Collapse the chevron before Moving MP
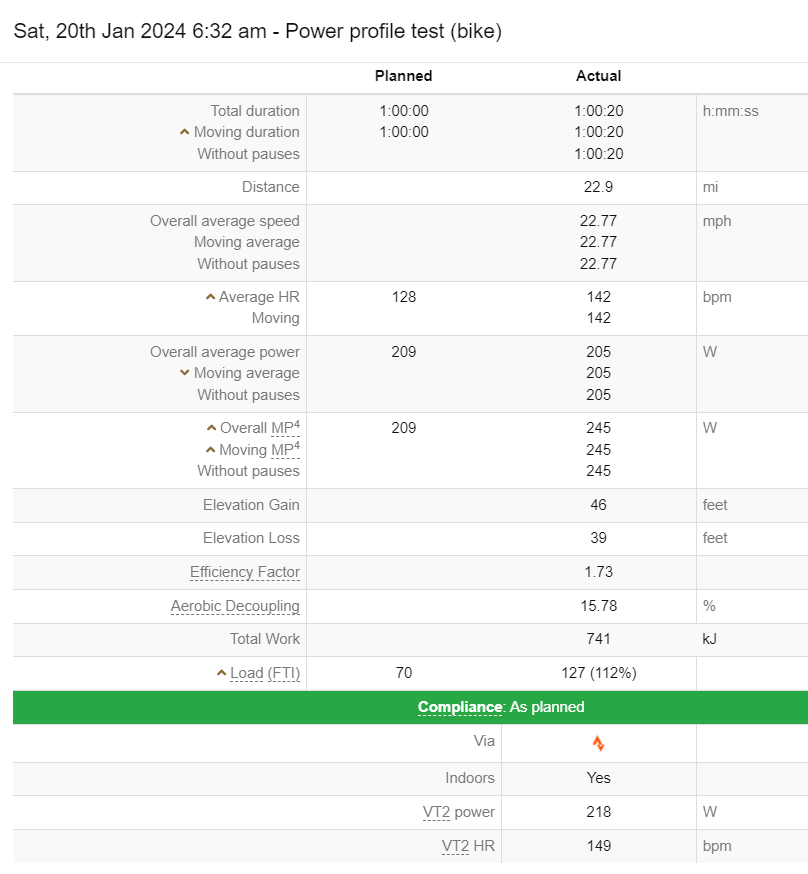The width and height of the screenshot is (808, 874). tap(210, 450)
